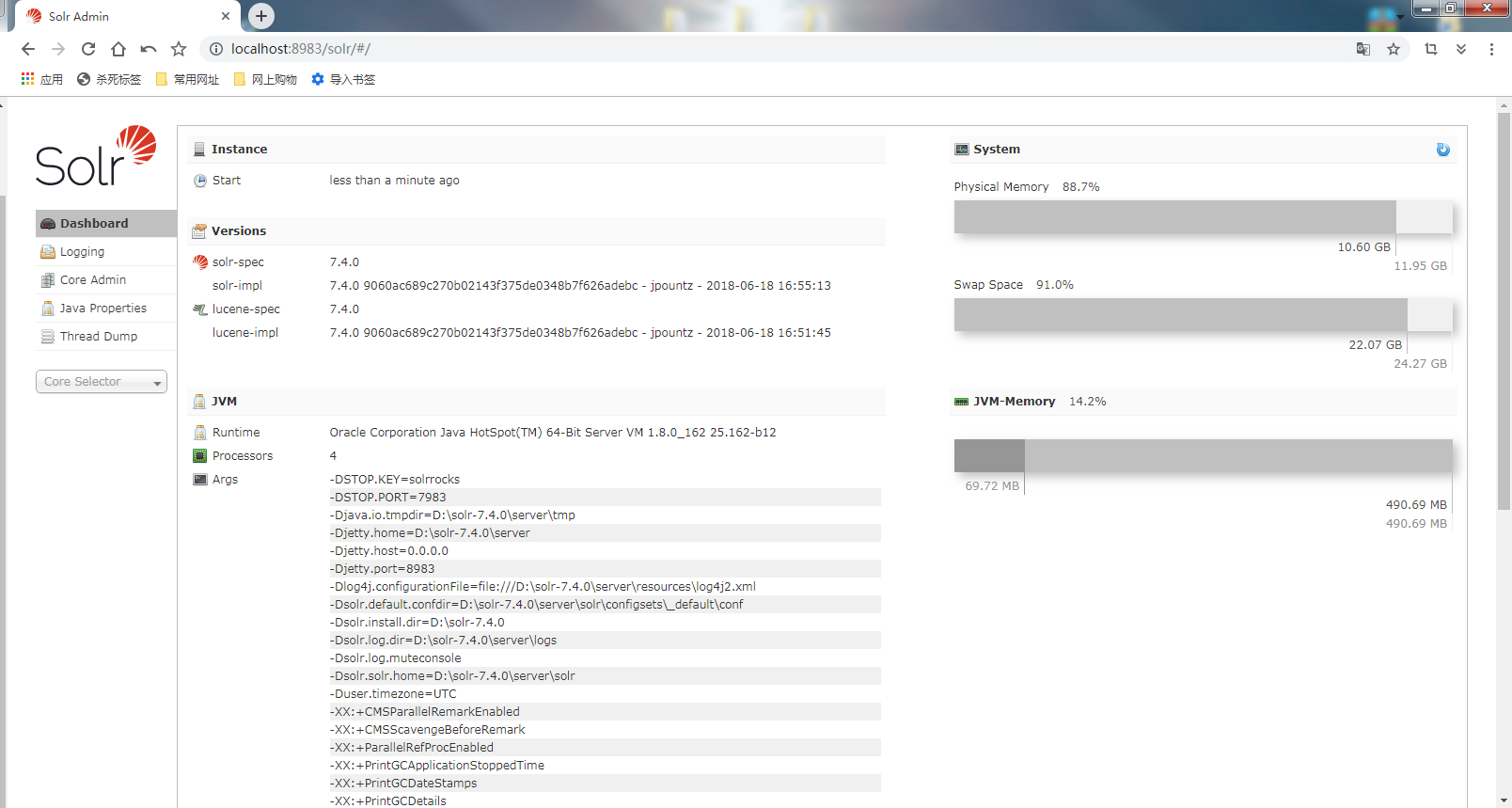1512x808 pixels.
Task: Click the Processors chip icon
Action: tap(200, 456)
